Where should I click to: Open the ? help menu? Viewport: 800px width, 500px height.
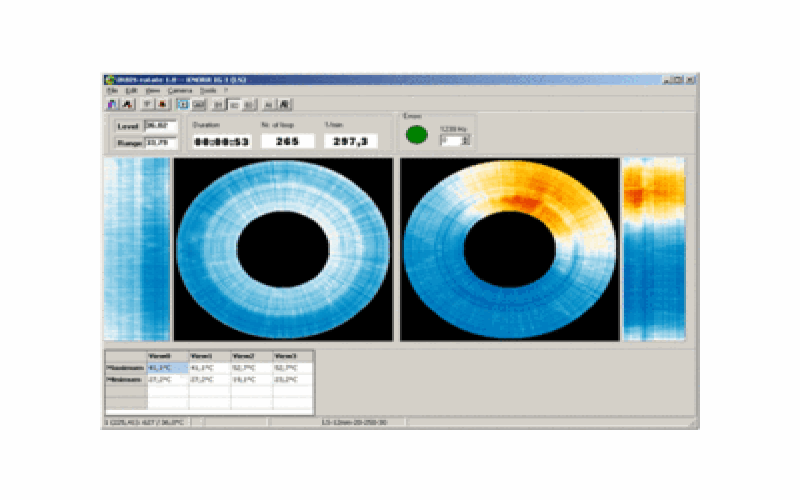226,90
